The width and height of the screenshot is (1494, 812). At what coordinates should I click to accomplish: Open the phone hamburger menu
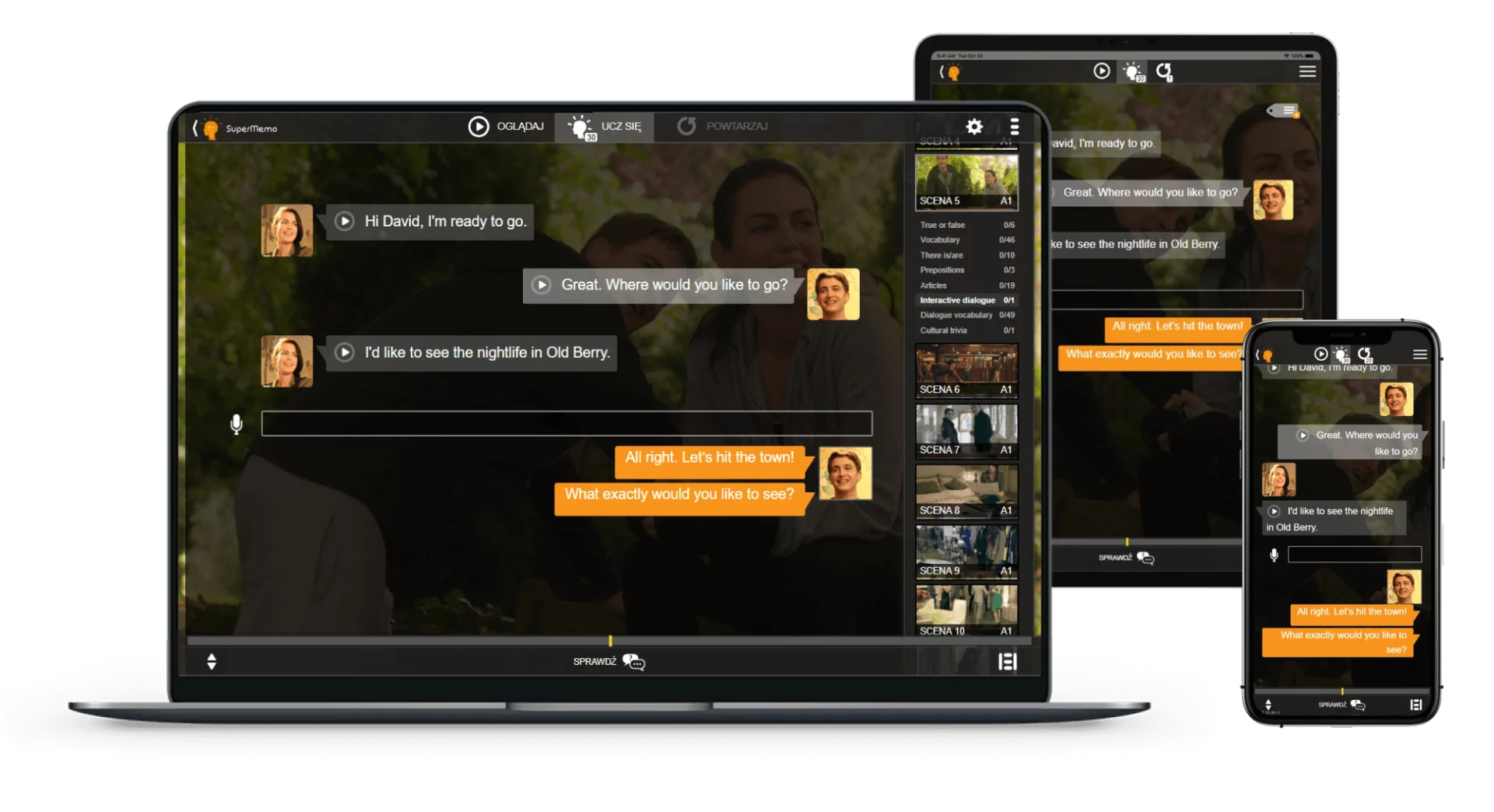(x=1420, y=354)
